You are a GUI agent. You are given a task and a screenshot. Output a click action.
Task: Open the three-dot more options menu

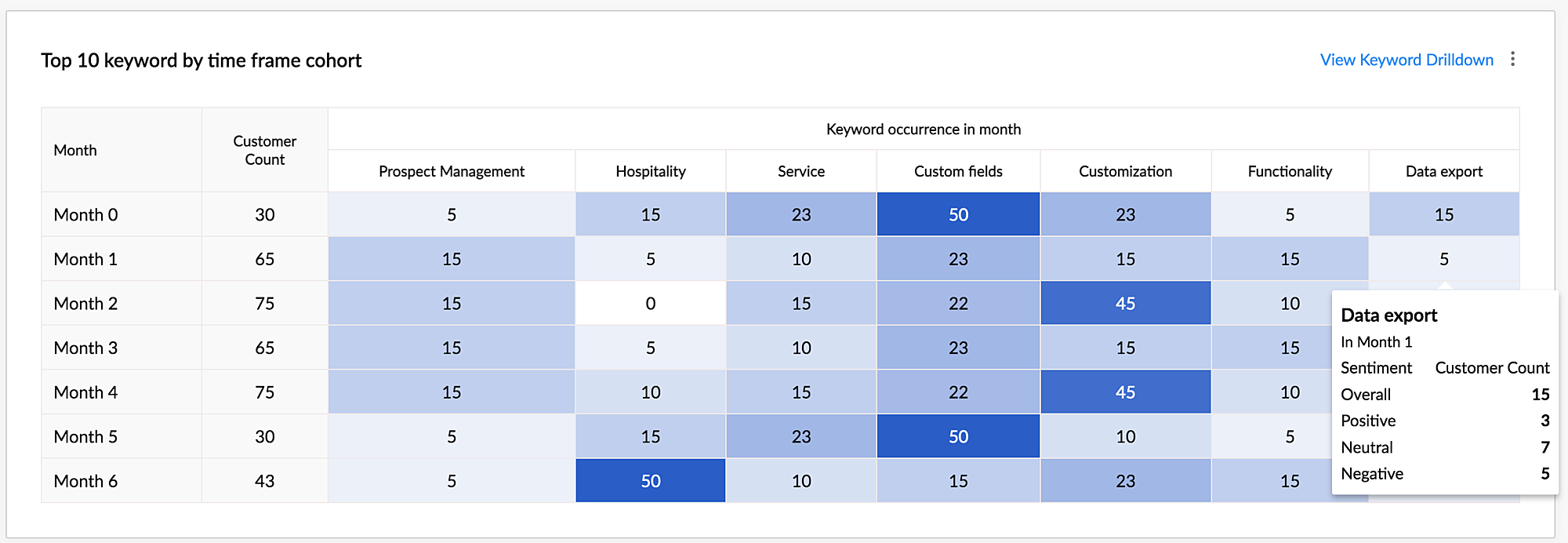pyautogui.click(x=1512, y=60)
